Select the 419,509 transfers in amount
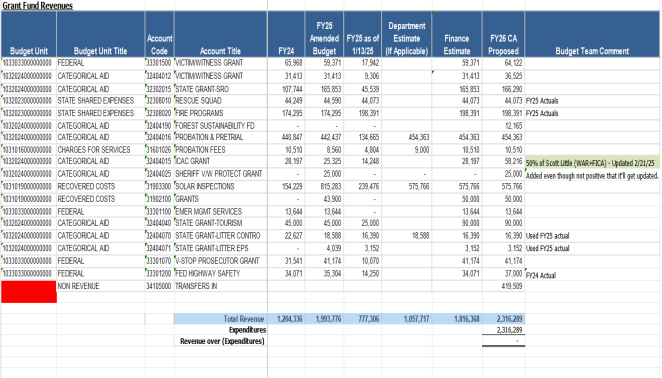662x378 pixels. [x=503, y=286]
